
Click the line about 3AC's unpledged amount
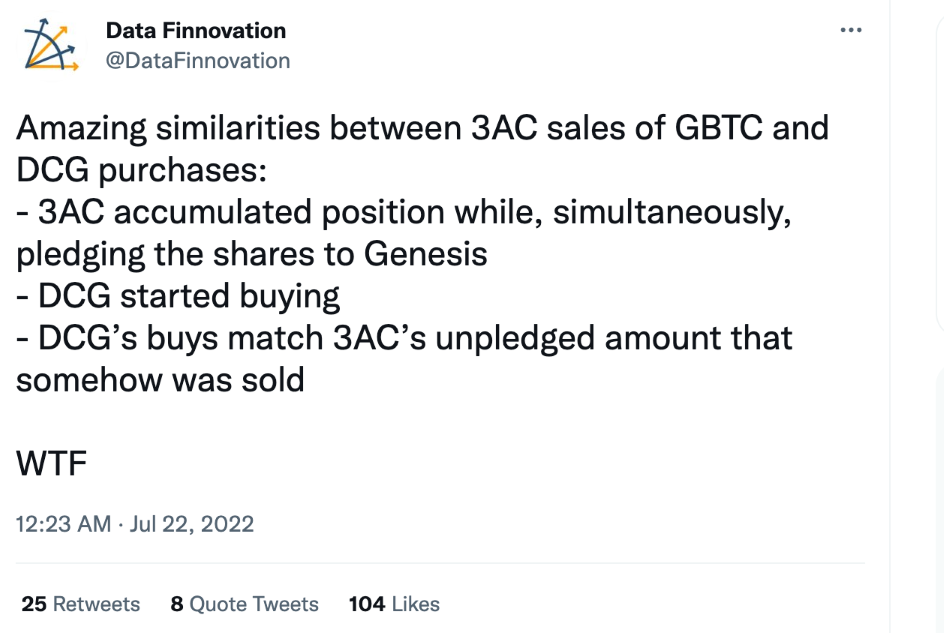tap(404, 338)
